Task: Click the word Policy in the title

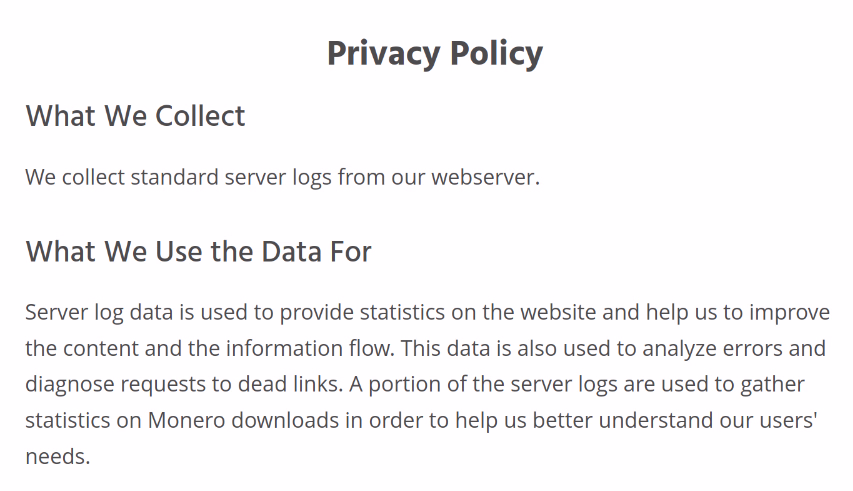Action: [496, 54]
